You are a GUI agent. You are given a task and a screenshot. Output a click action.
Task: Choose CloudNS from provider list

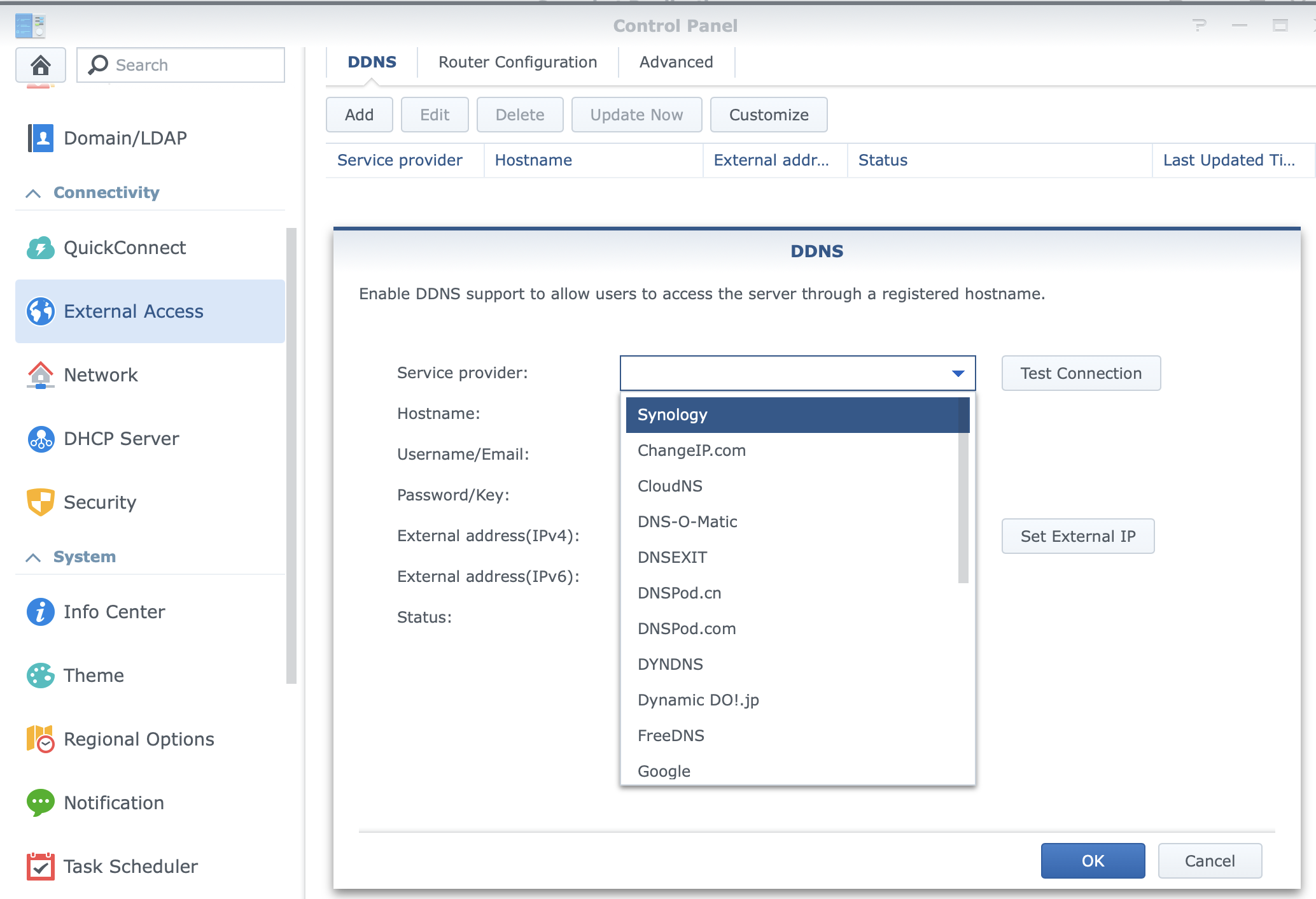792,486
